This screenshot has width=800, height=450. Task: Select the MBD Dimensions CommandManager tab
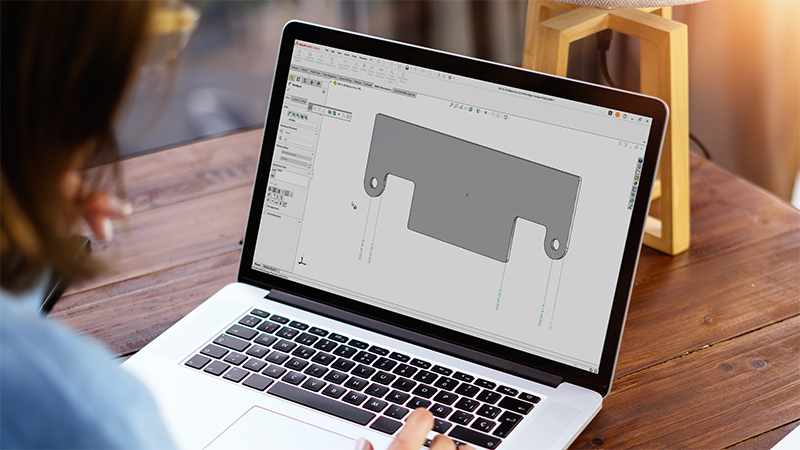pos(383,88)
